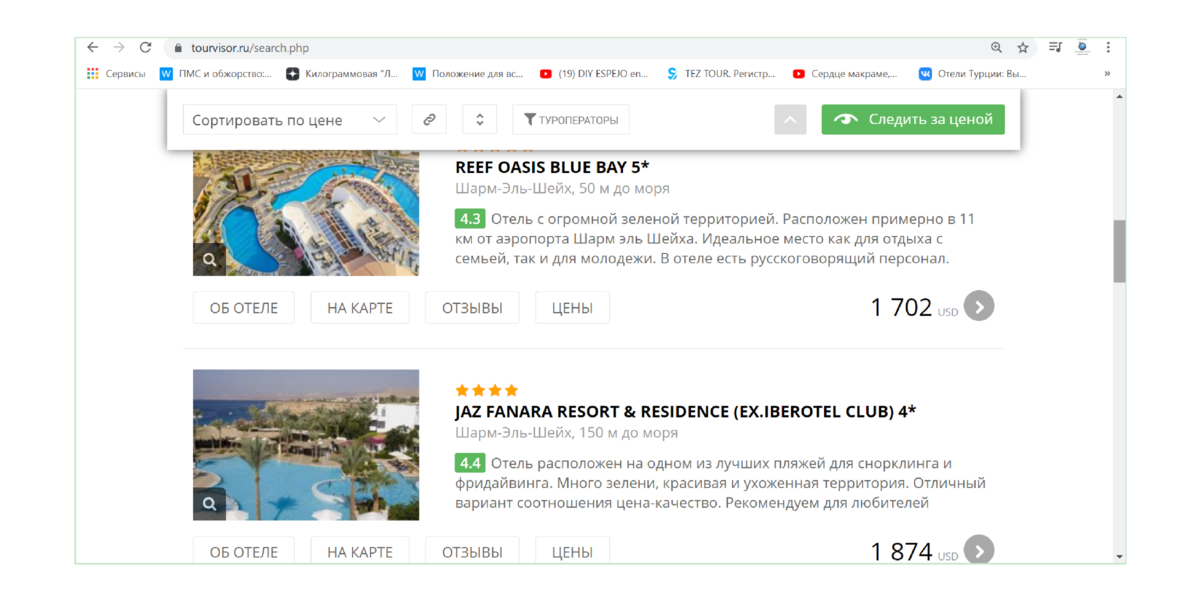Open the JAZ FANARA RESORT & RESIDENCE title
The height and width of the screenshot is (600, 1200).
point(686,411)
